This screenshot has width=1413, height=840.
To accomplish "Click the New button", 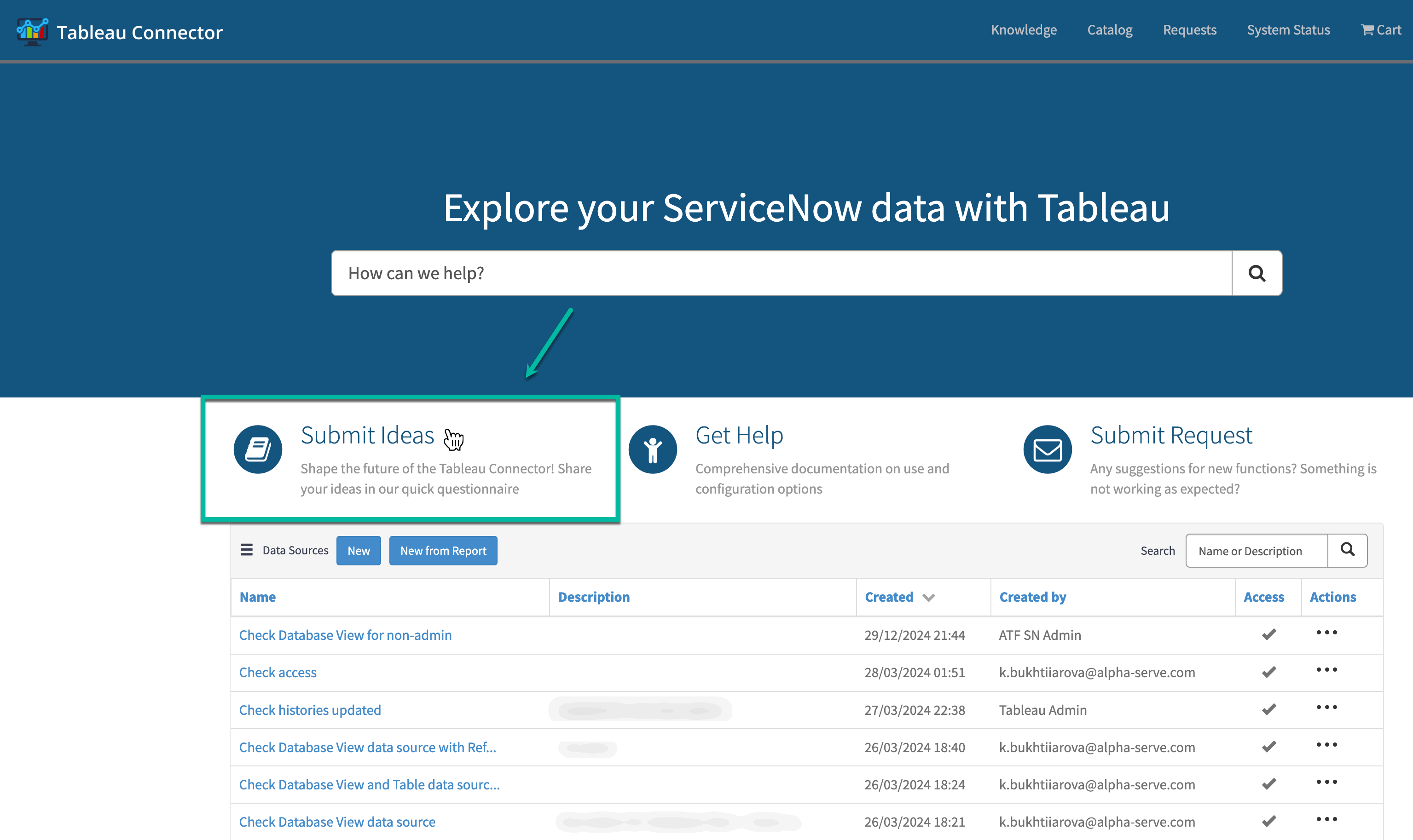I will coord(358,550).
